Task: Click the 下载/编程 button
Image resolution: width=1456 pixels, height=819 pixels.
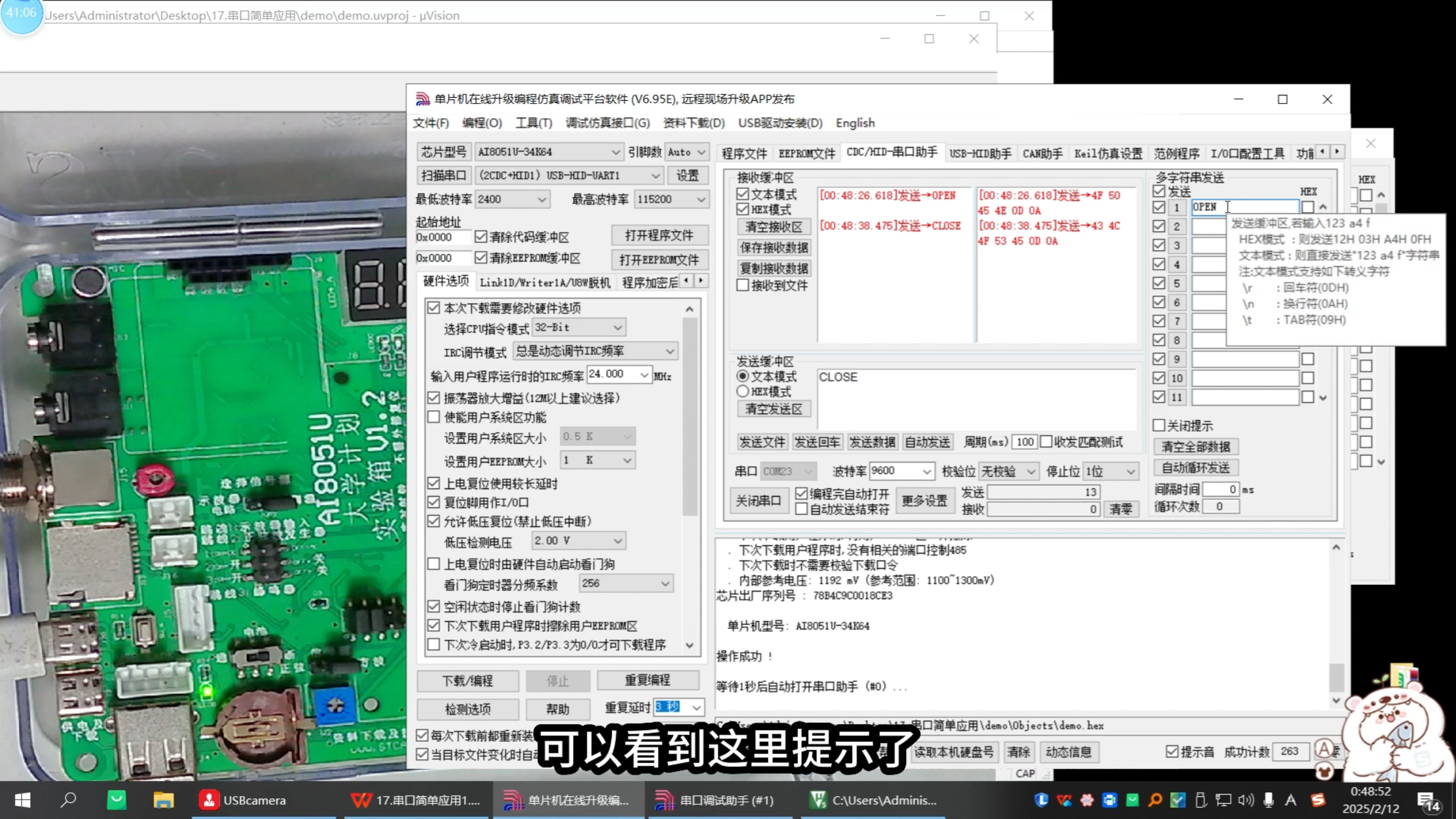Action: point(468,681)
